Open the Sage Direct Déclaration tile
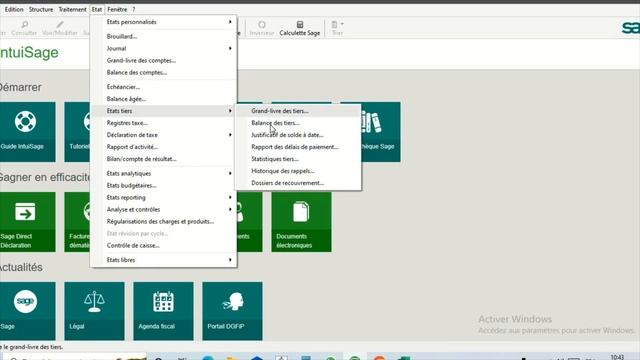 [x=27, y=222]
